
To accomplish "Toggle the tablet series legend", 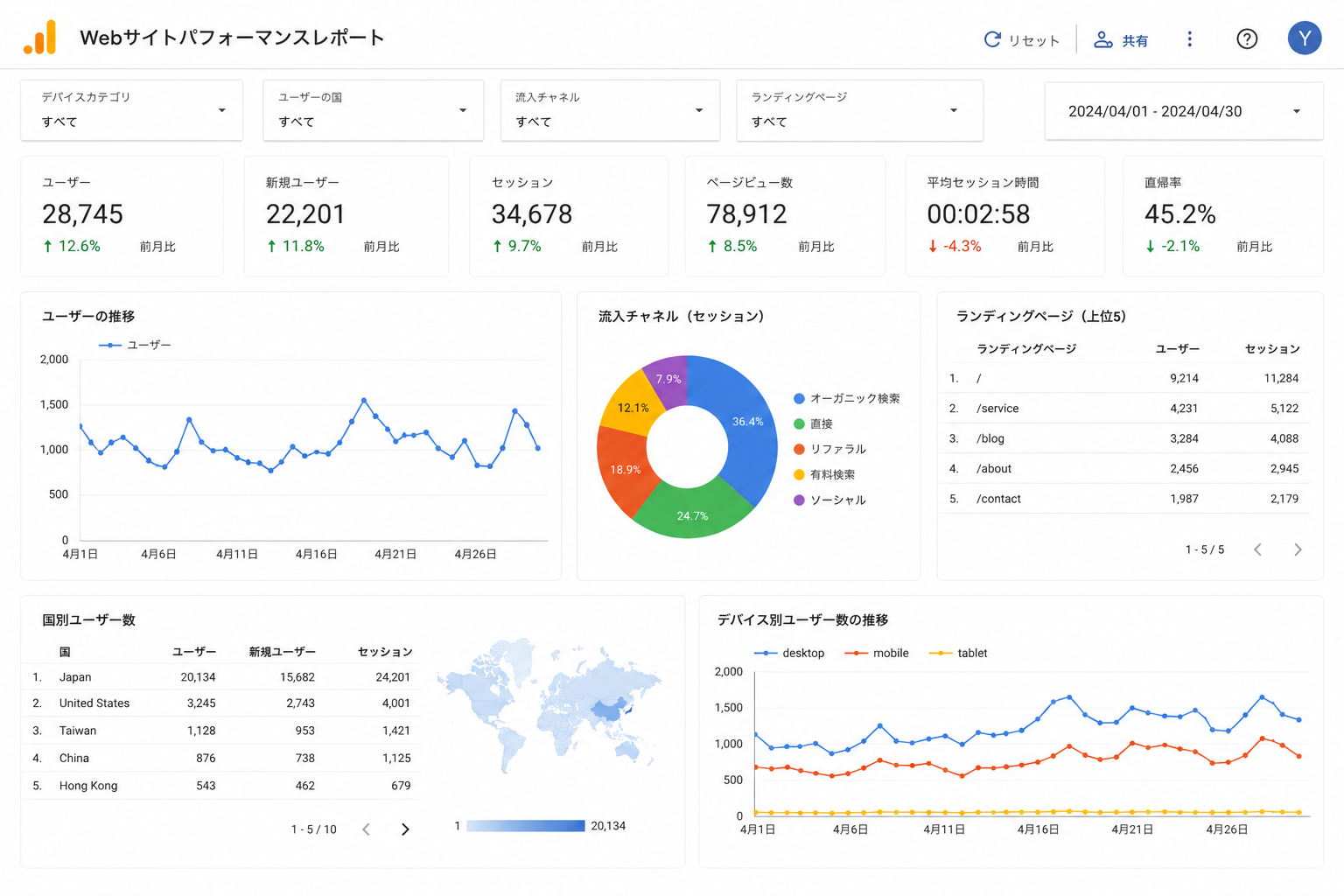I will [x=958, y=653].
